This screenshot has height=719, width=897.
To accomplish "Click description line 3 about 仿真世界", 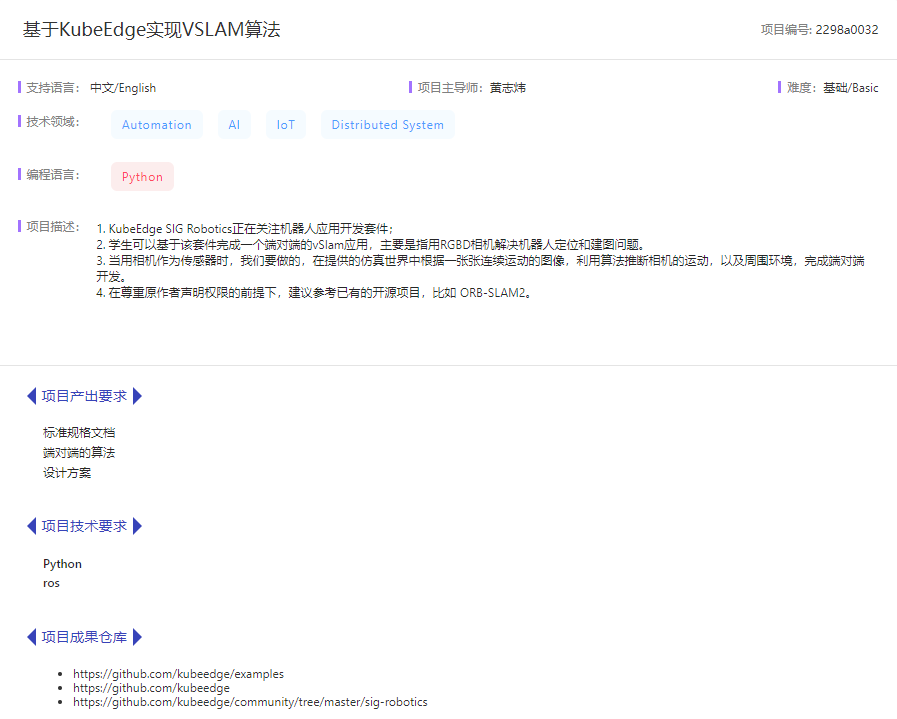I will 481,269.
